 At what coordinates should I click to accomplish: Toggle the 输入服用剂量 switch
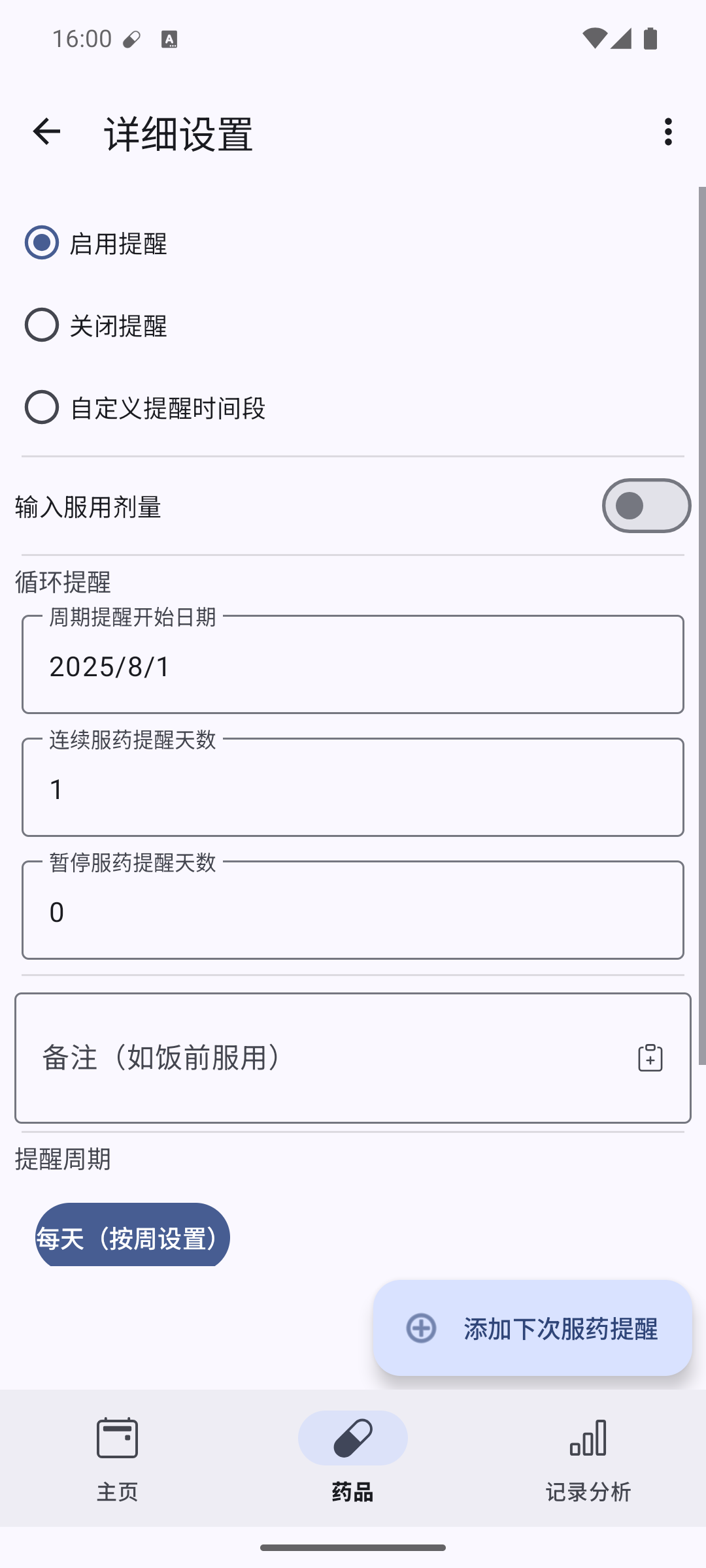click(646, 506)
